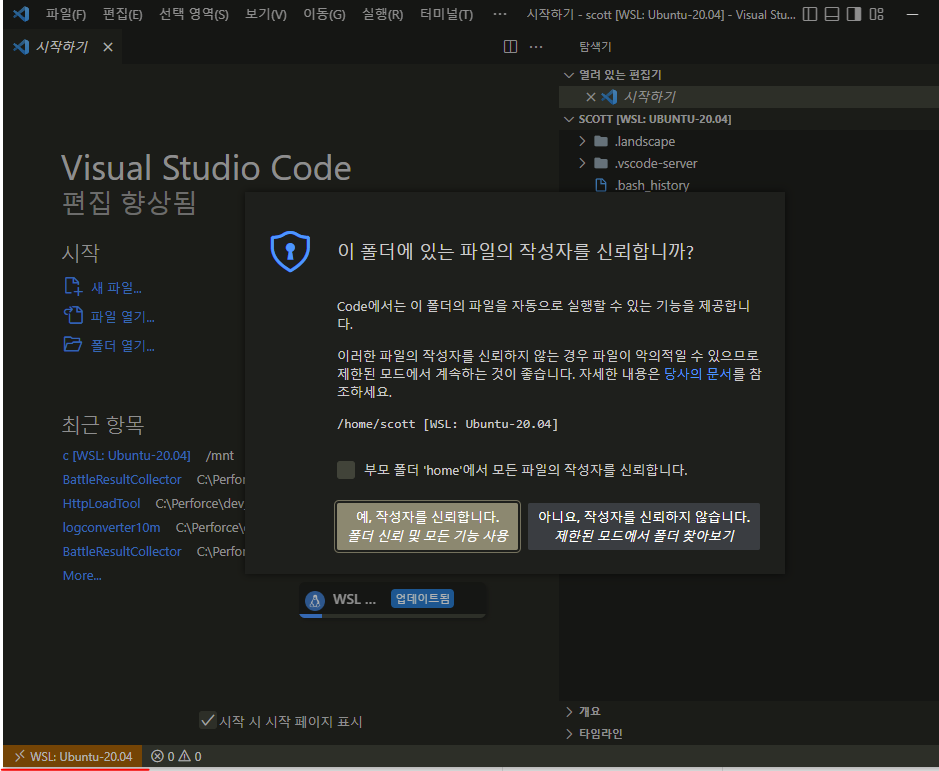Open the 이동(G) menu
This screenshot has width=939, height=771.
coord(324,14)
